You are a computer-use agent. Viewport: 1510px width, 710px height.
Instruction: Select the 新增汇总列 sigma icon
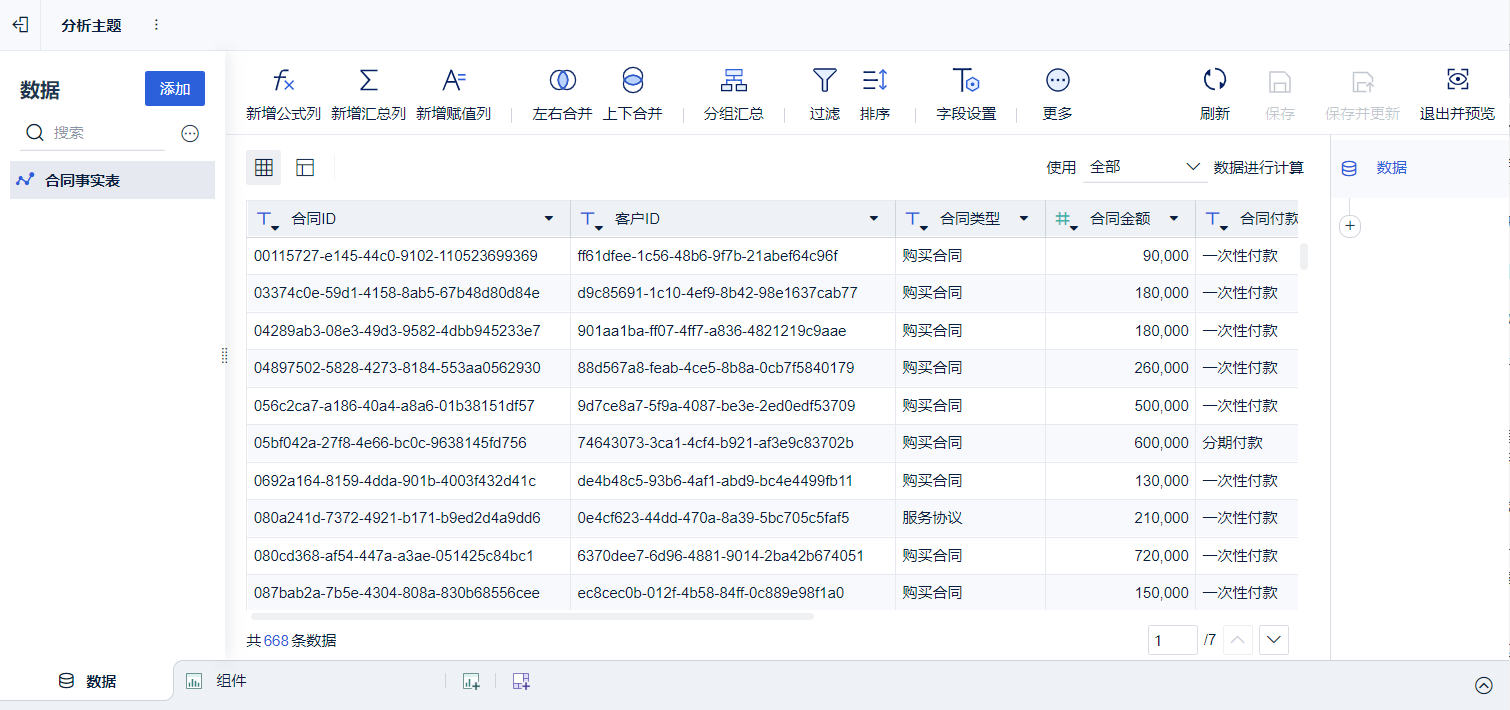[x=368, y=81]
